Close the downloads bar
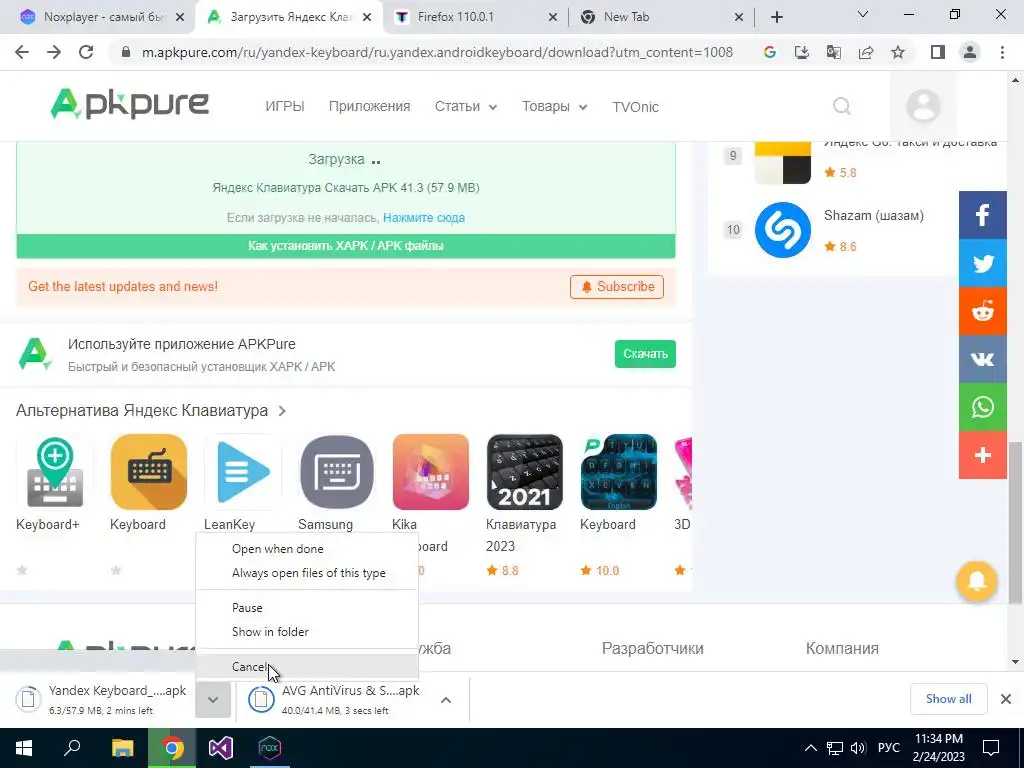Image resolution: width=1024 pixels, height=768 pixels. [1006, 699]
